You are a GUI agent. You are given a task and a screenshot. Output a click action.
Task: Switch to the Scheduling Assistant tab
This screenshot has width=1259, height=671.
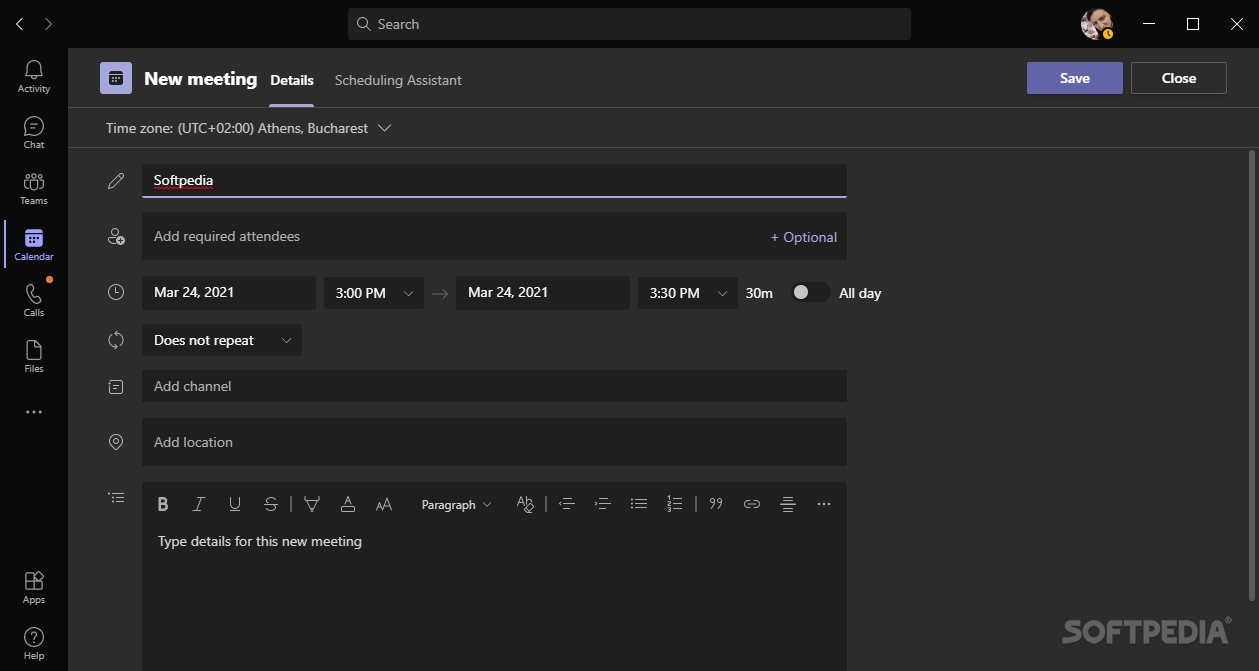tap(398, 80)
